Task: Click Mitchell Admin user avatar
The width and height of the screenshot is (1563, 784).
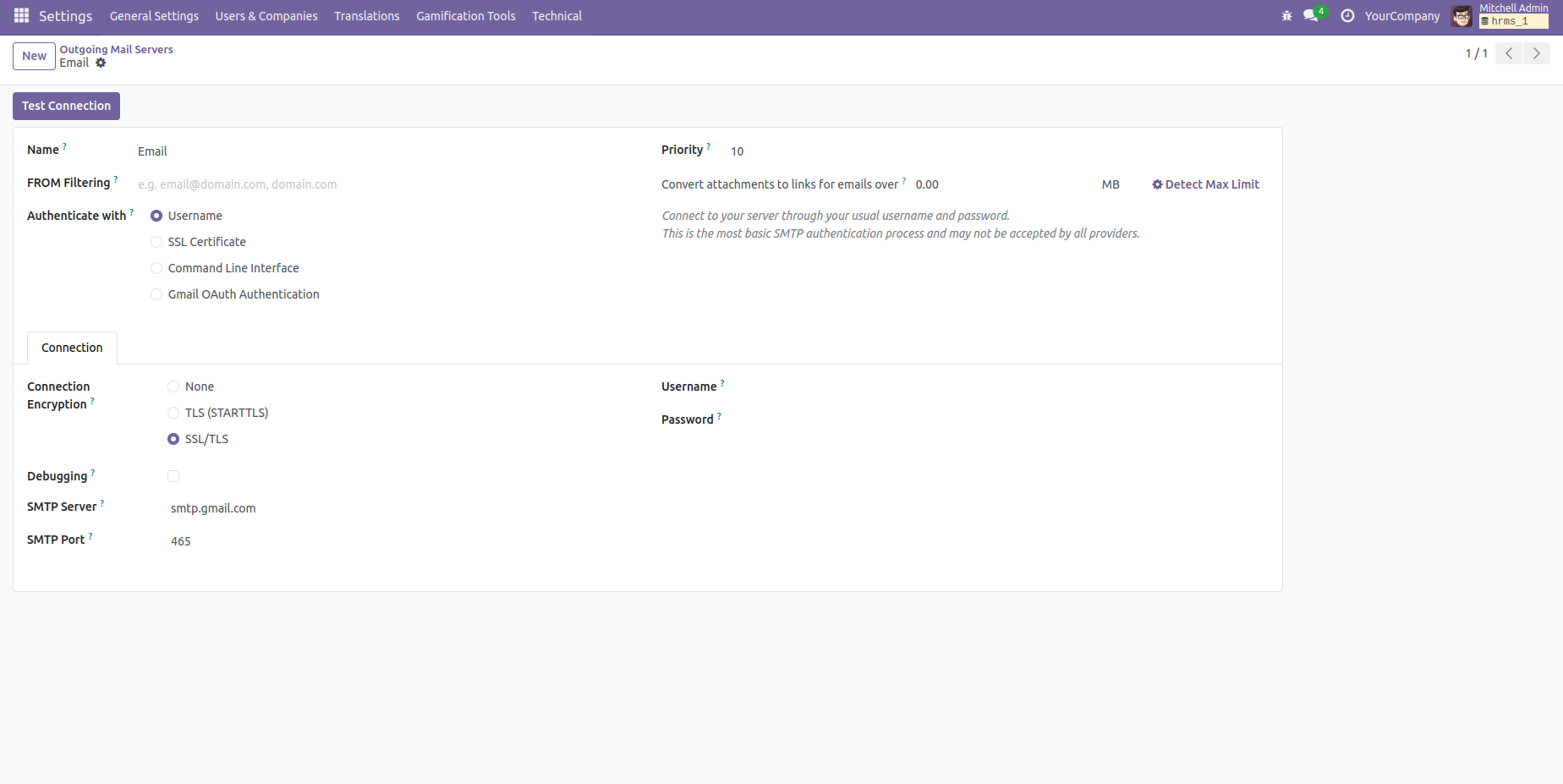Action: pos(1462,16)
